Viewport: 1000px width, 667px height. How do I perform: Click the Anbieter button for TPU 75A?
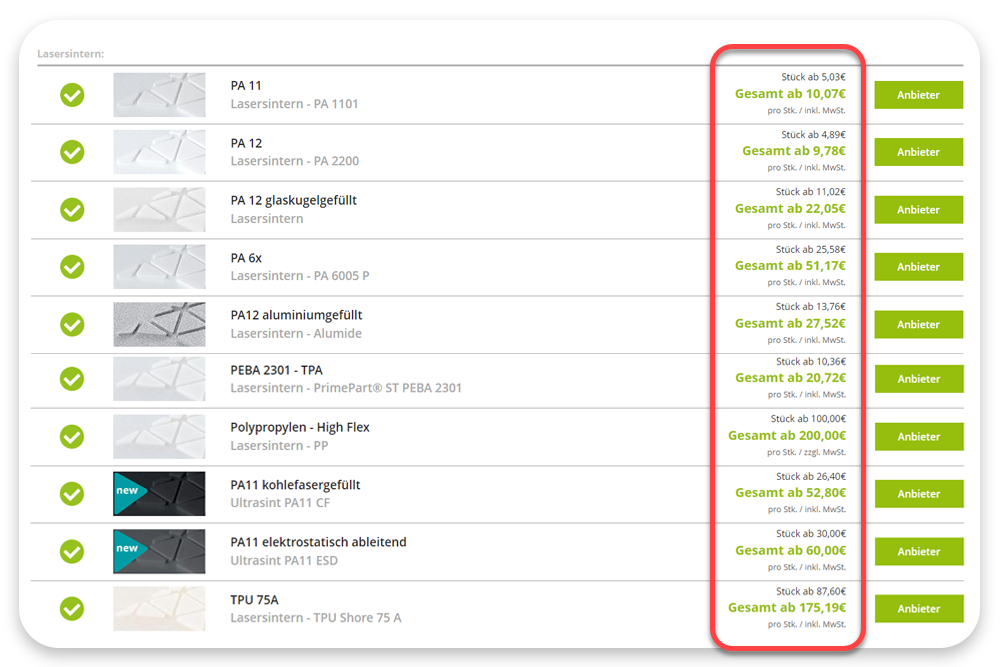coord(918,608)
